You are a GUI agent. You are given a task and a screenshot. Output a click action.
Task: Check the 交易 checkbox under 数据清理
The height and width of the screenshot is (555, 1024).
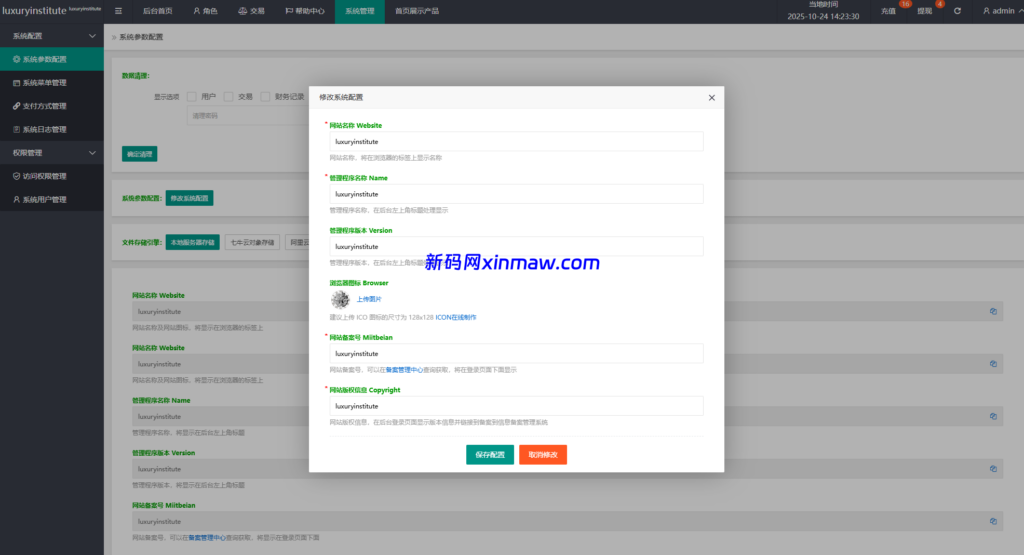click(229, 97)
